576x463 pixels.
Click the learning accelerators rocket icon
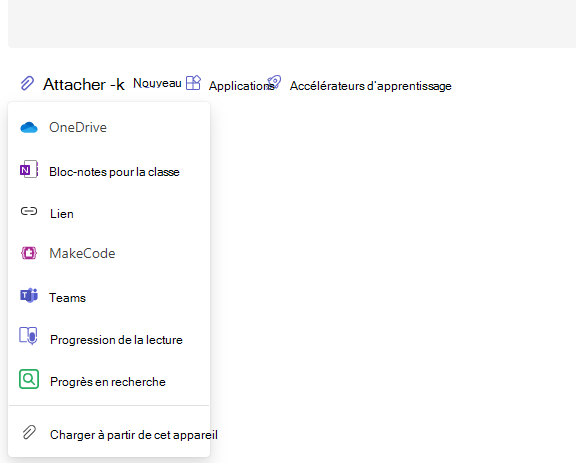[274, 82]
